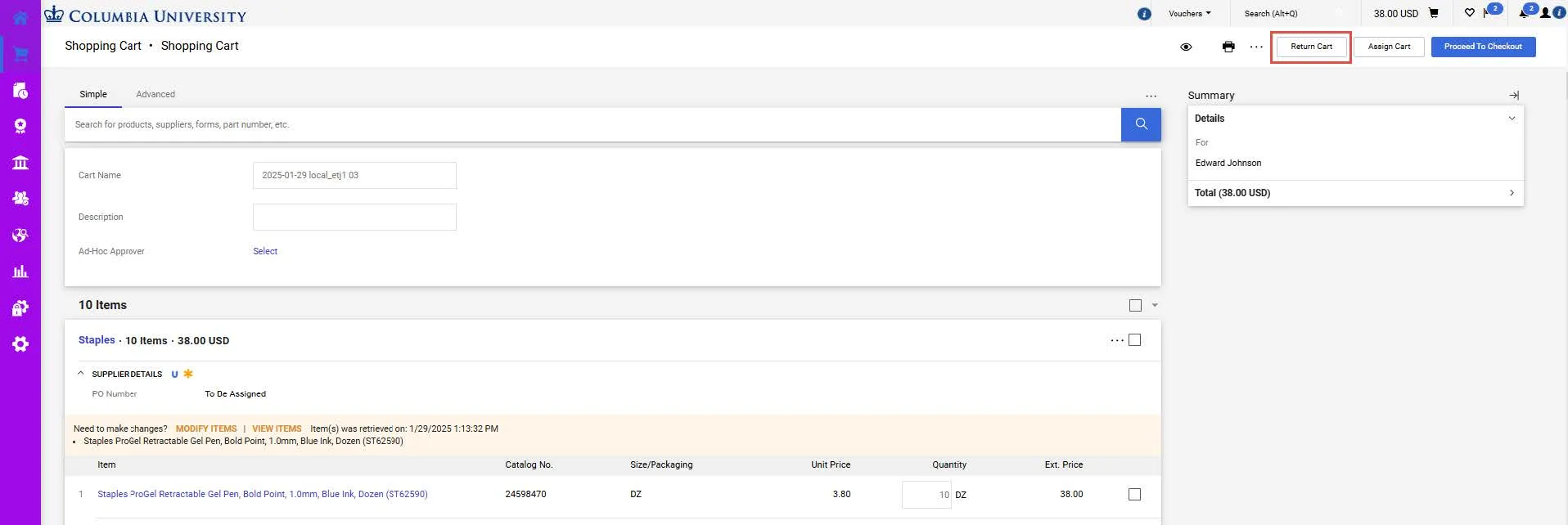Screen dimensions: 1568x525
Task: Collapse the Supplier Details section
Action: (x=81, y=374)
